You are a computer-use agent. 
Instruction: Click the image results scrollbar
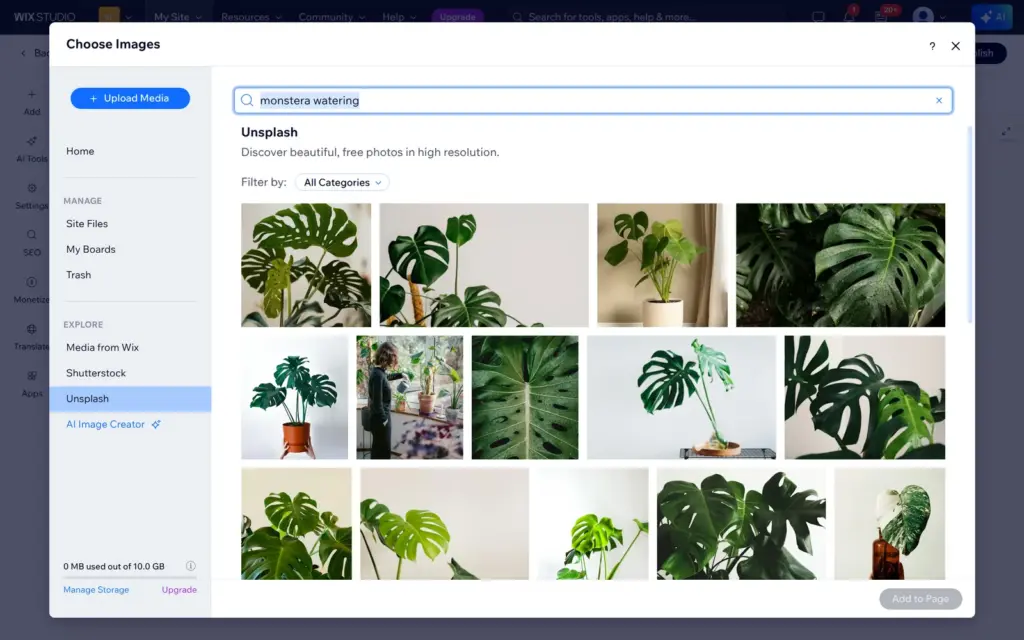pyautogui.click(x=970, y=225)
